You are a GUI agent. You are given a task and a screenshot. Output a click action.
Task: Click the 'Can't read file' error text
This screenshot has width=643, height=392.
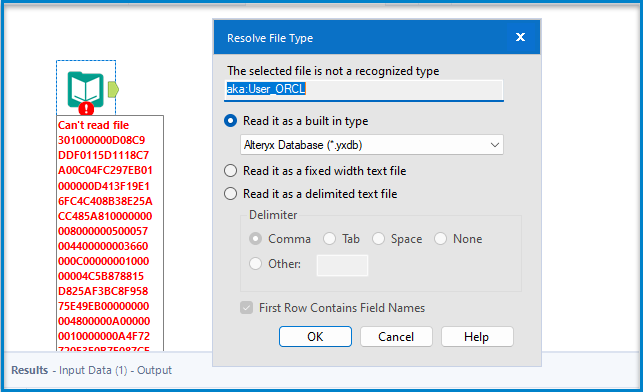(93, 125)
